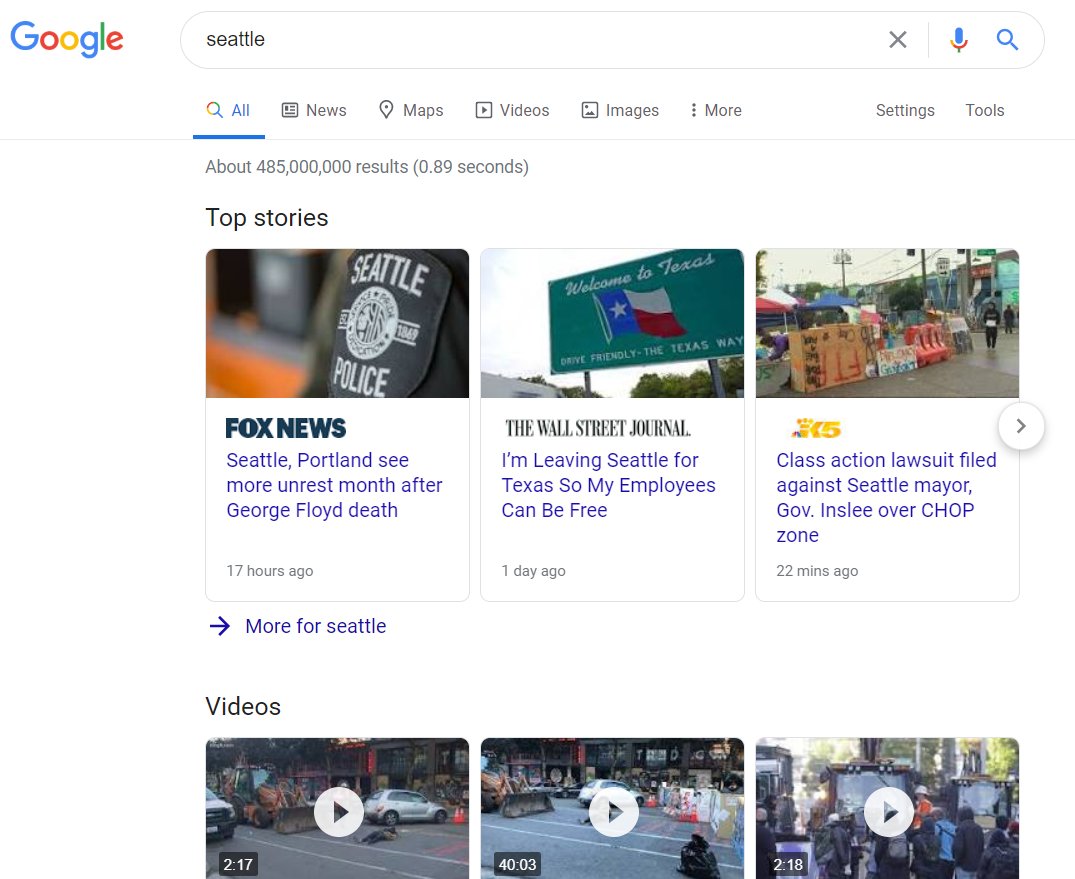
Task: Open Seattle, Portland see more unrest headline
Action: coord(335,485)
